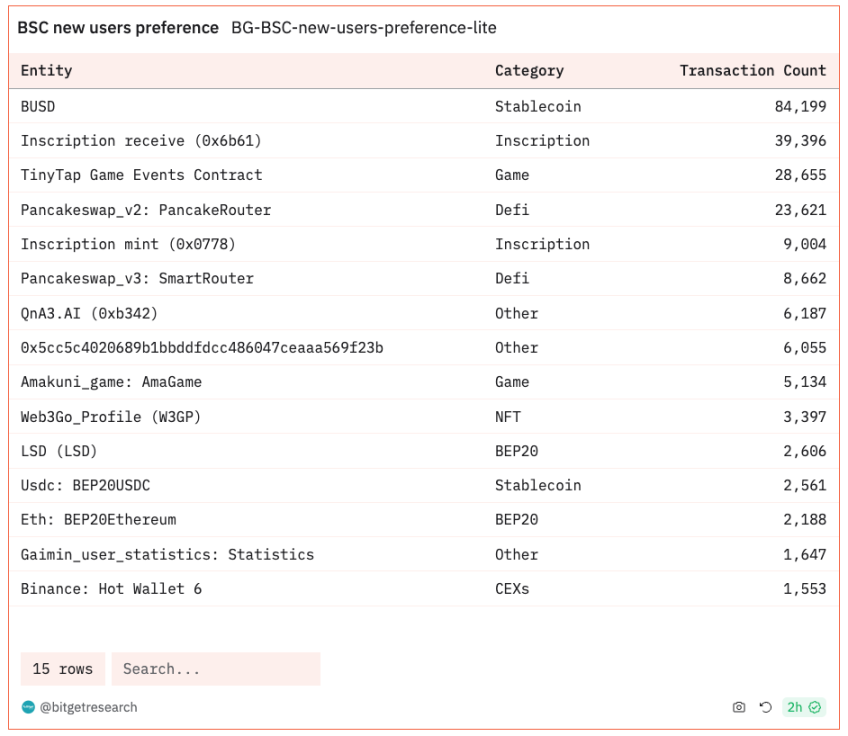
Task: Click the NFT category cell
Action: point(508,416)
